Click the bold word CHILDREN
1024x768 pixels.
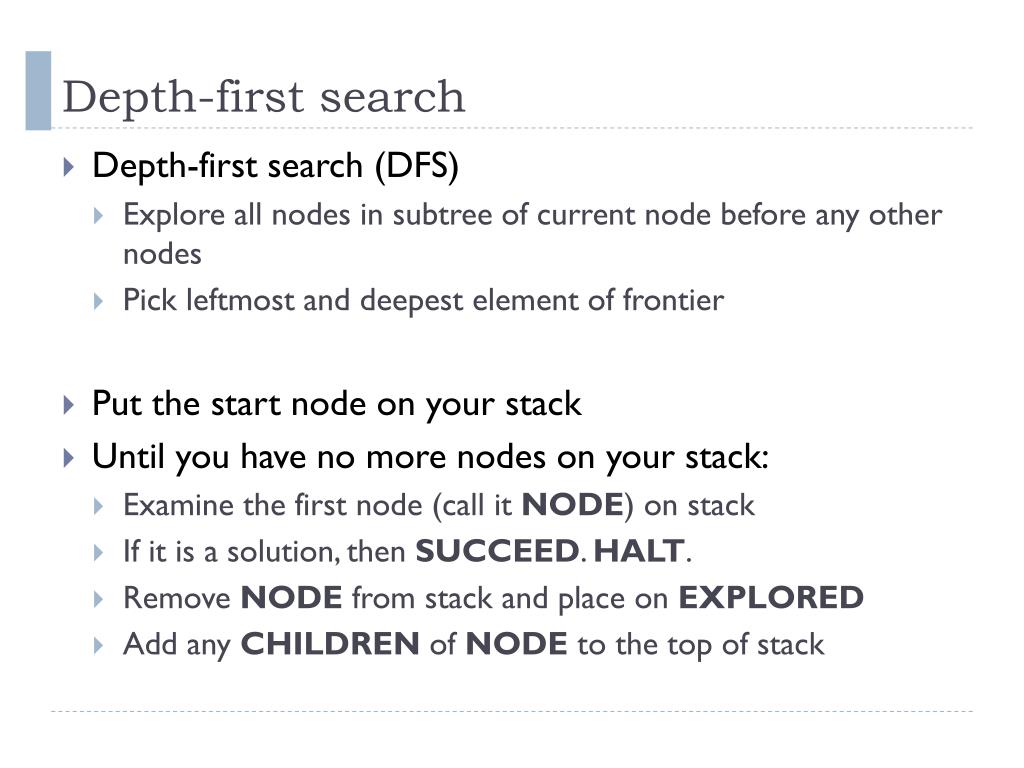330,644
